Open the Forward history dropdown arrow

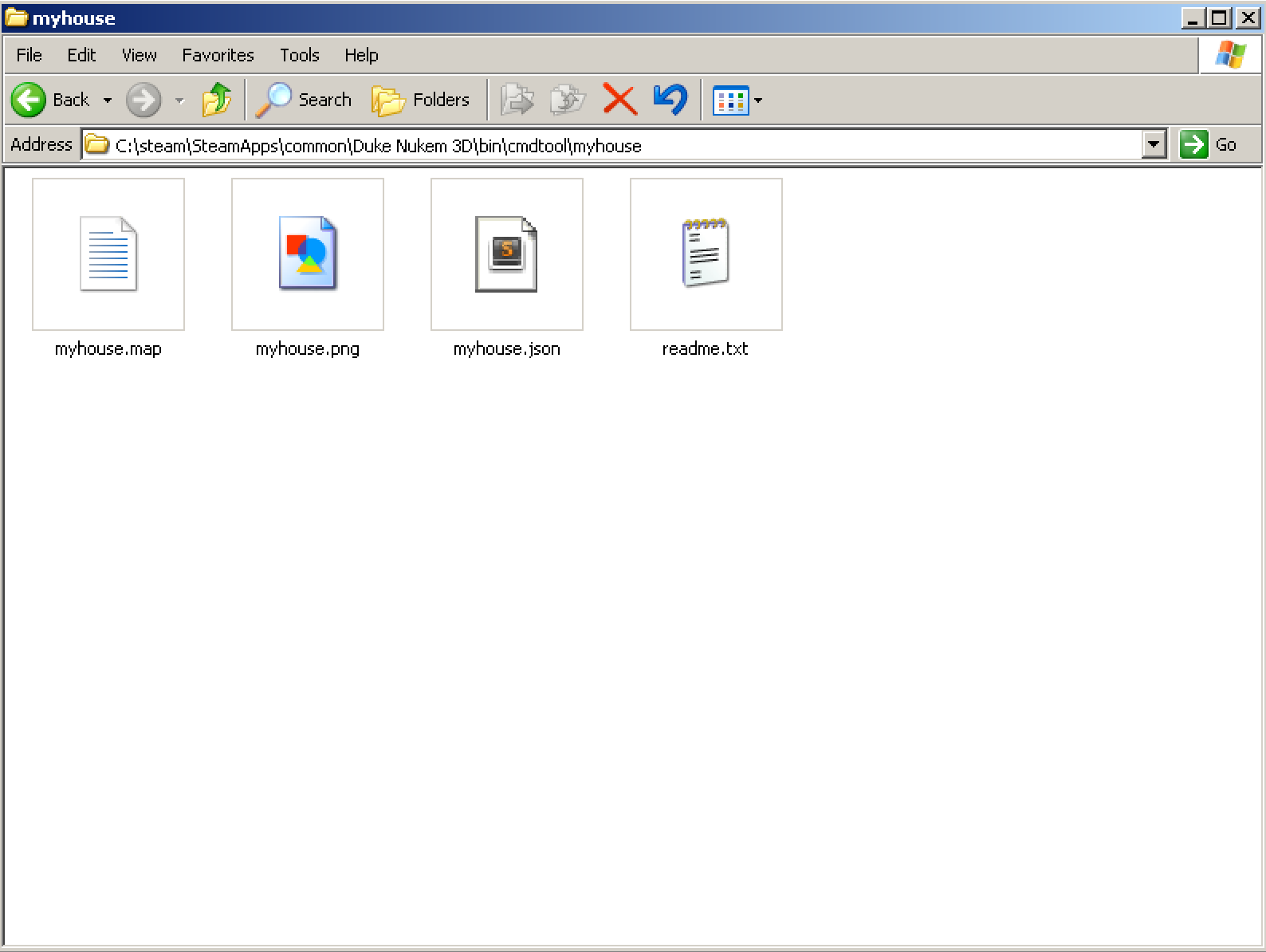[179, 100]
